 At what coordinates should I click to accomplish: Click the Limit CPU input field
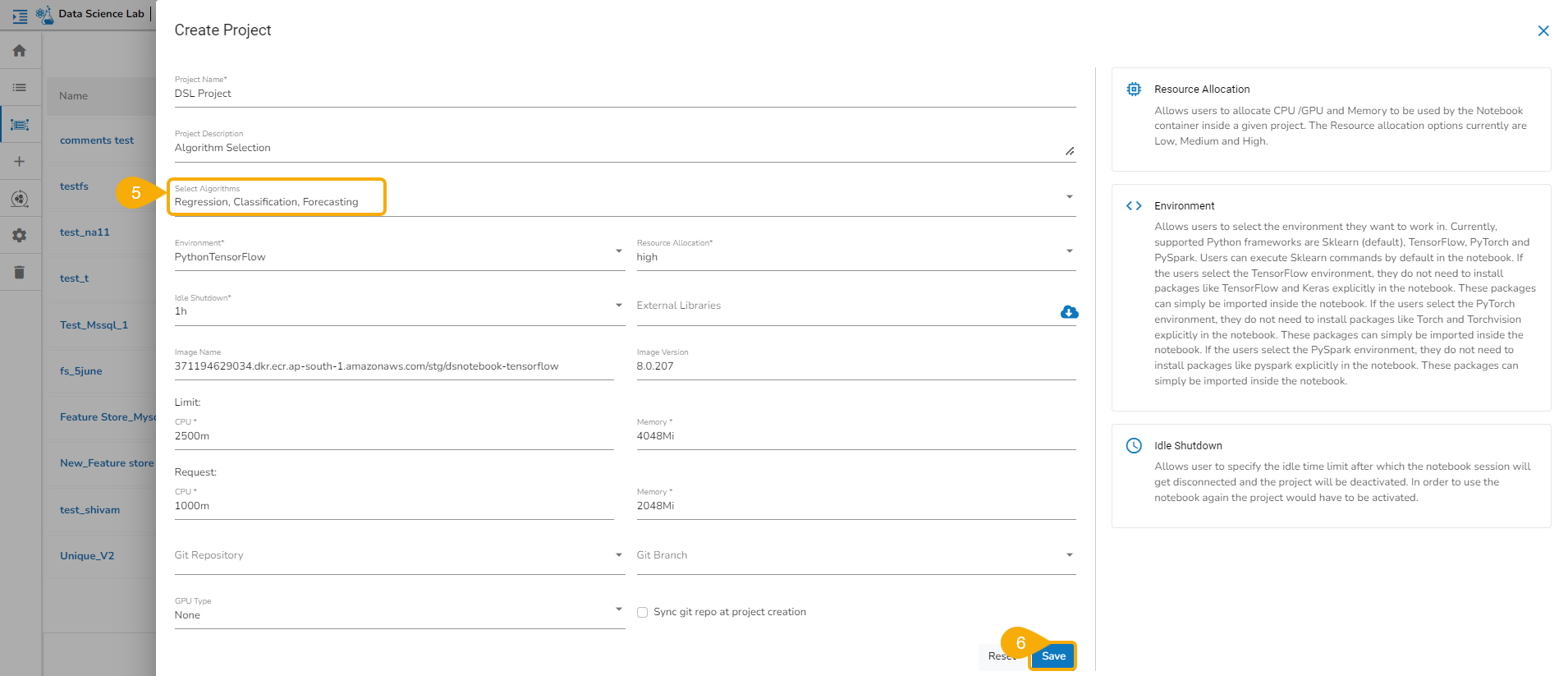(394, 436)
